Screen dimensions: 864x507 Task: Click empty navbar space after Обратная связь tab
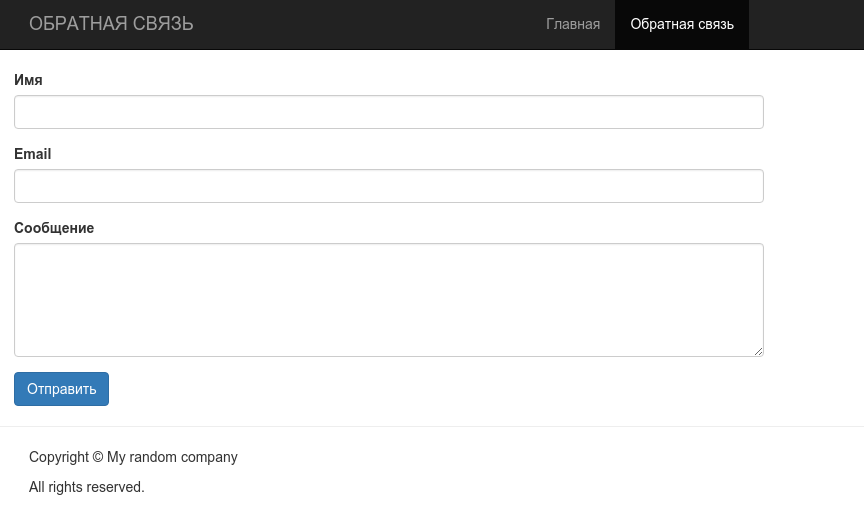[804, 24]
